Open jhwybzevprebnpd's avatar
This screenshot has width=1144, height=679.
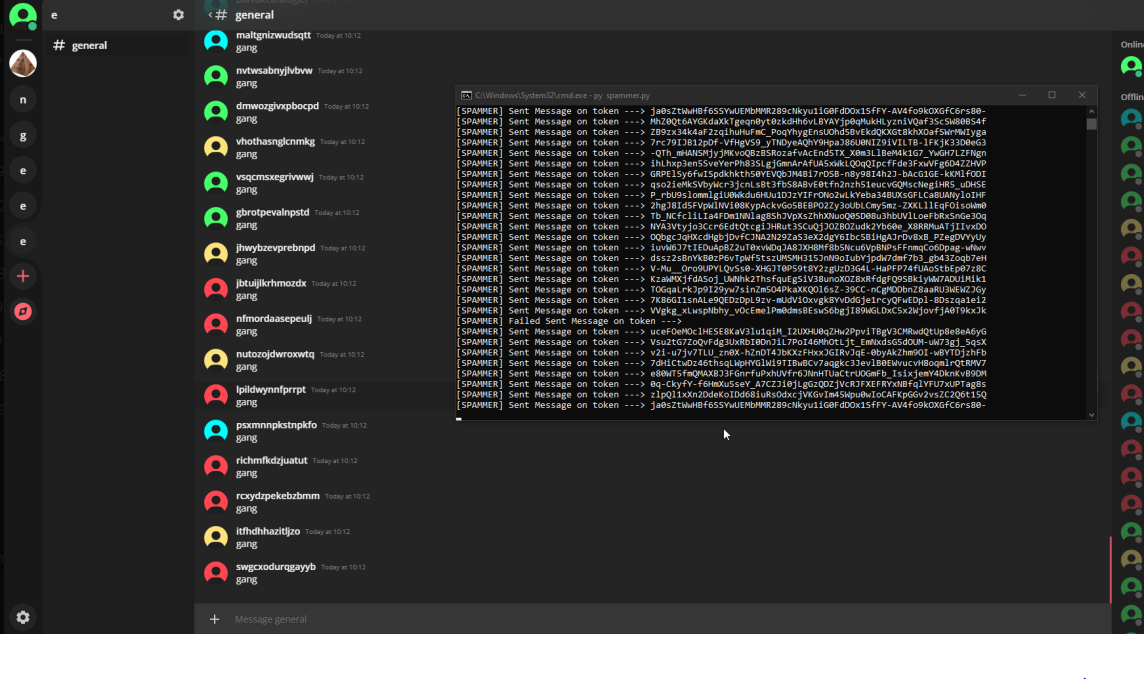coord(215,254)
